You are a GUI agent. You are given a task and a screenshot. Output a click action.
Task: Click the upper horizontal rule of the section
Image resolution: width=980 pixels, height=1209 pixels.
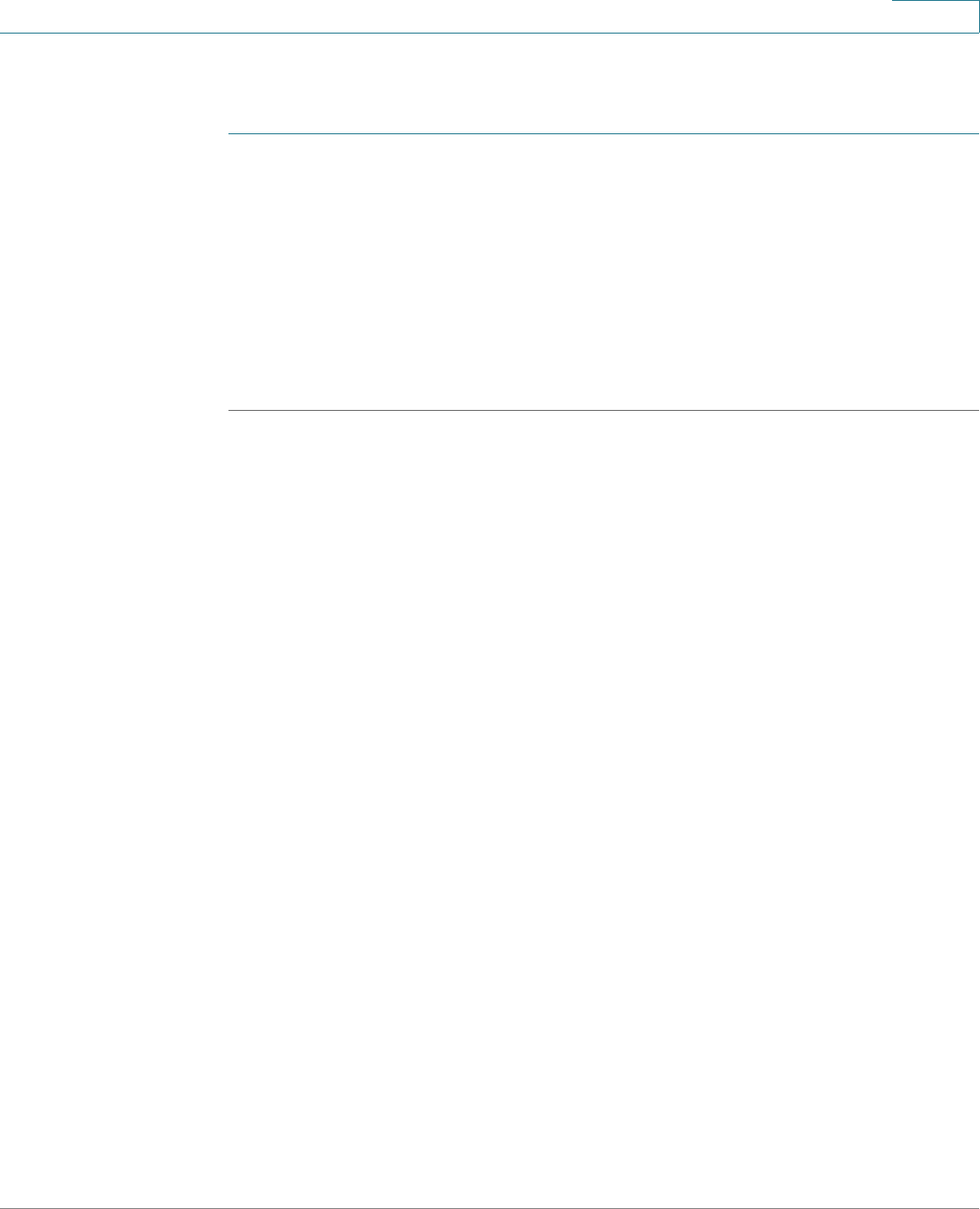(x=603, y=134)
